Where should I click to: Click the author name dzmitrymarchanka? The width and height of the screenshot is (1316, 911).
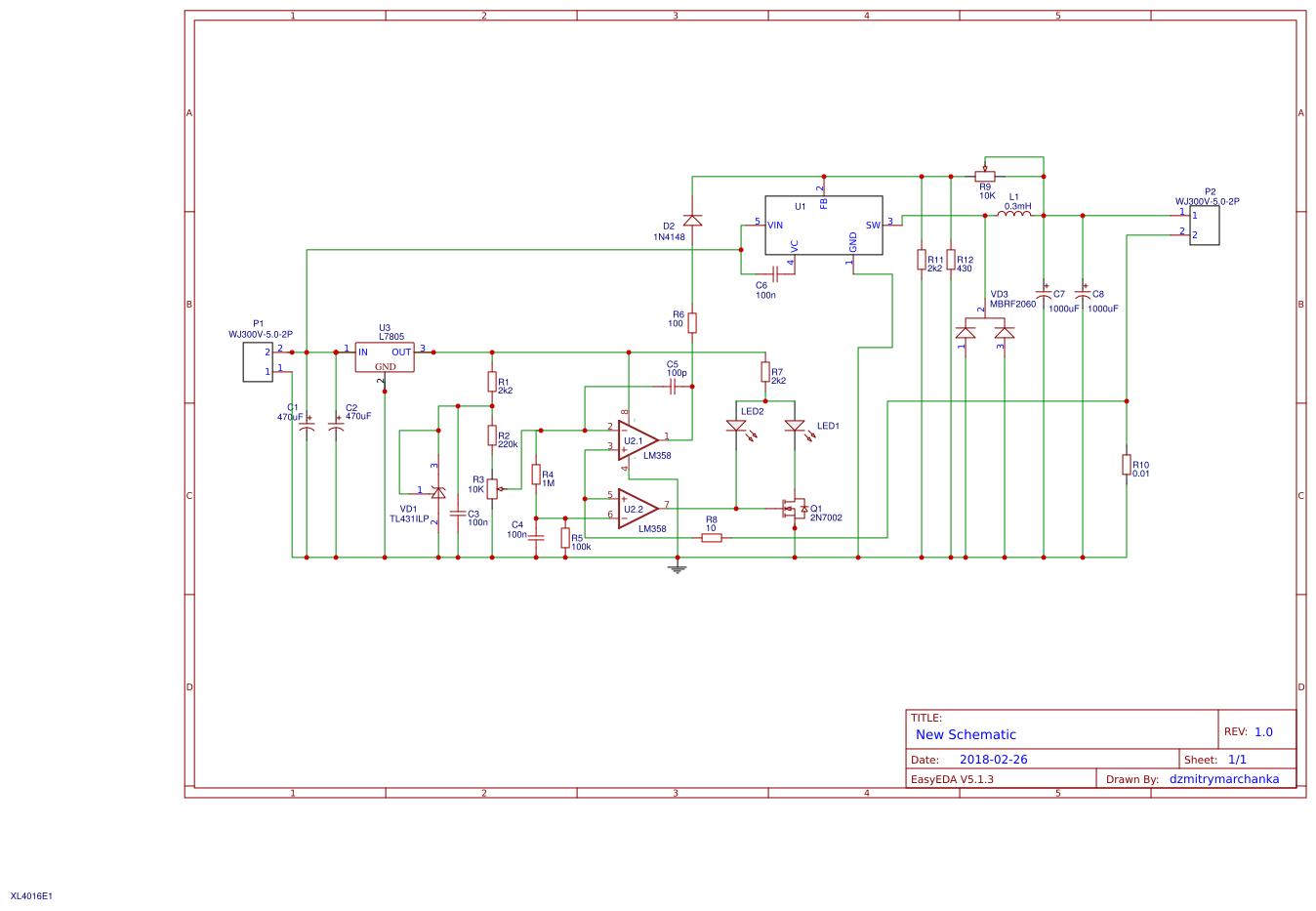click(1224, 779)
